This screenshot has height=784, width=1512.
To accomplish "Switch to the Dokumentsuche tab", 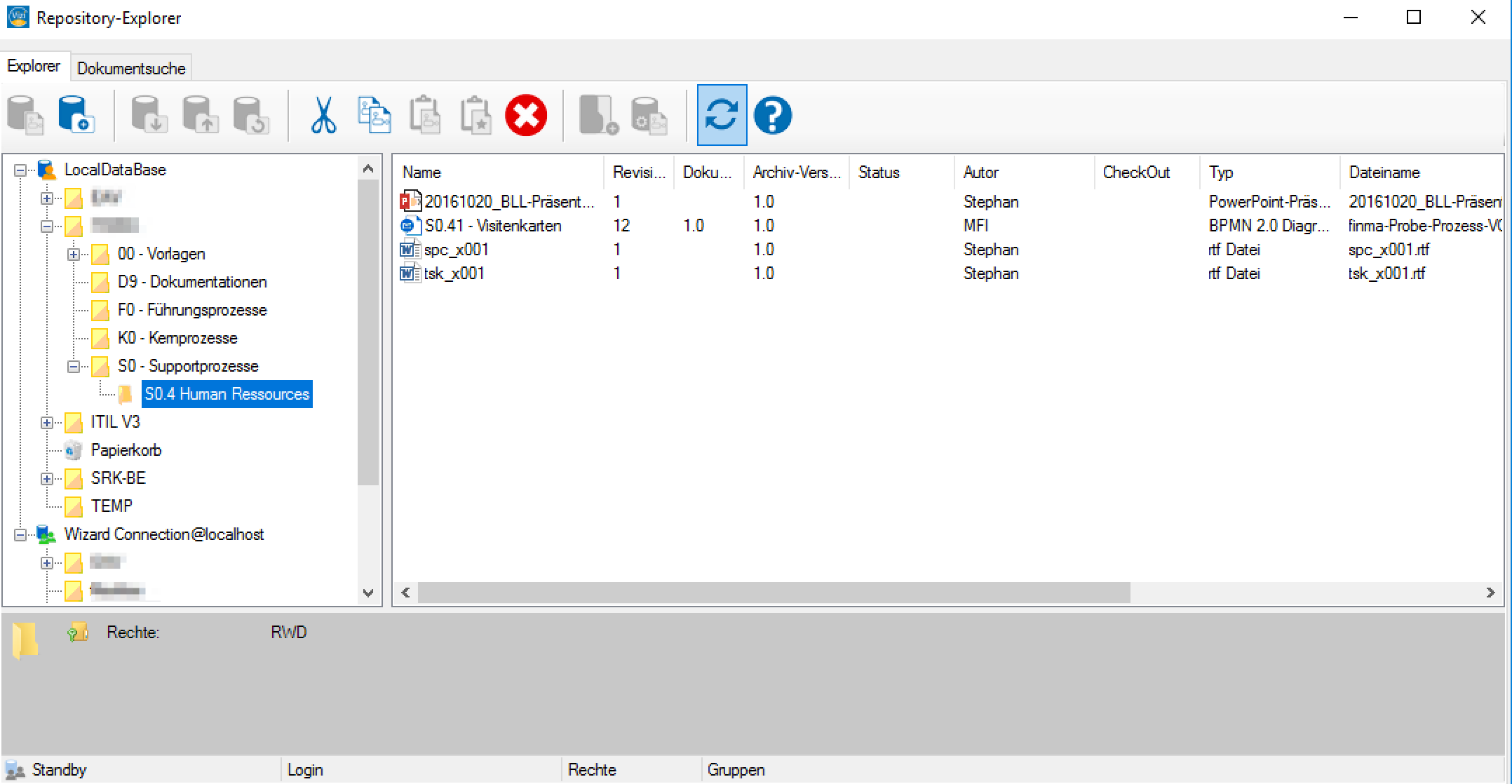I will 131,68.
